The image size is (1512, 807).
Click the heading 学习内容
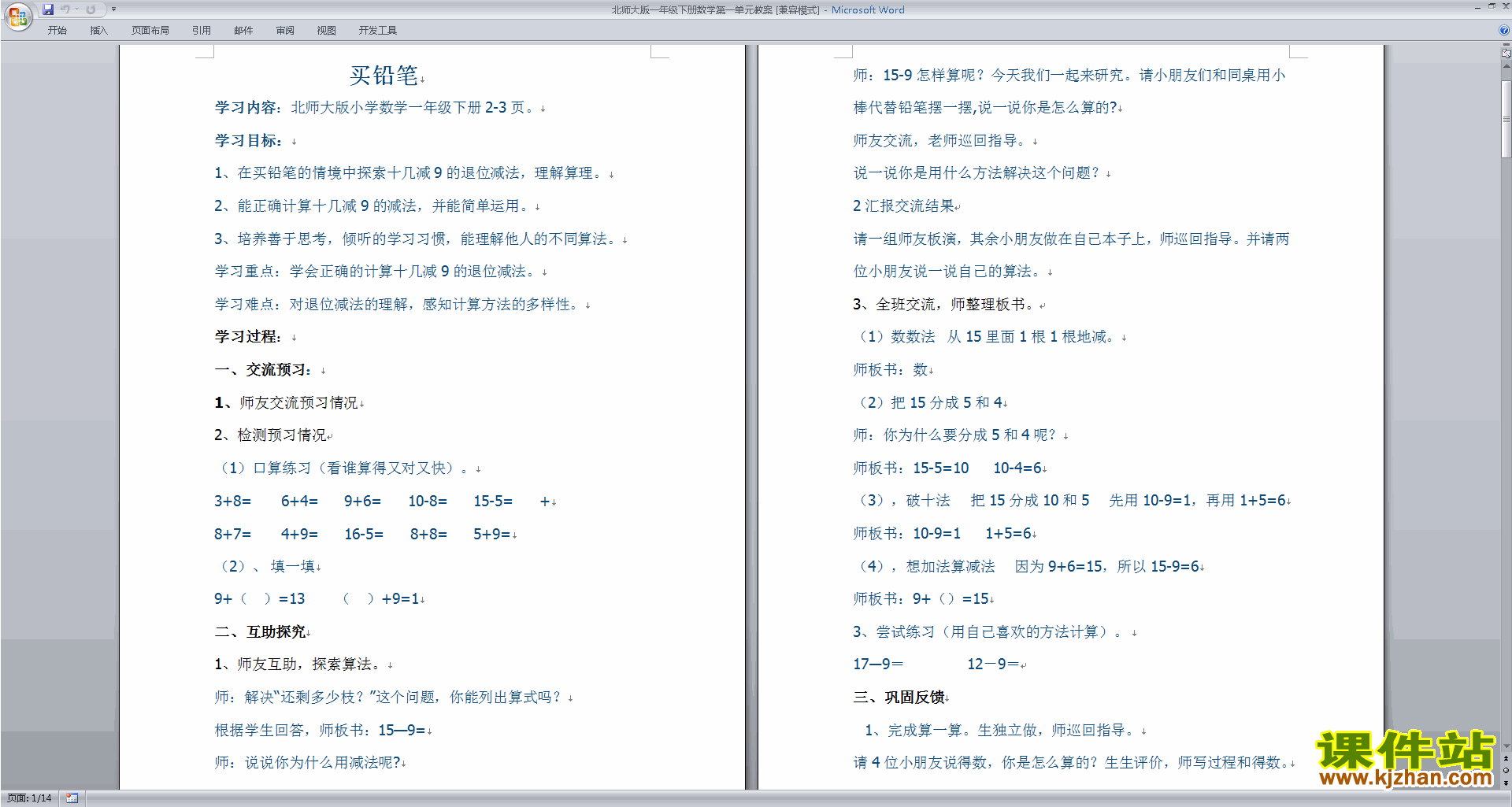click(246, 108)
